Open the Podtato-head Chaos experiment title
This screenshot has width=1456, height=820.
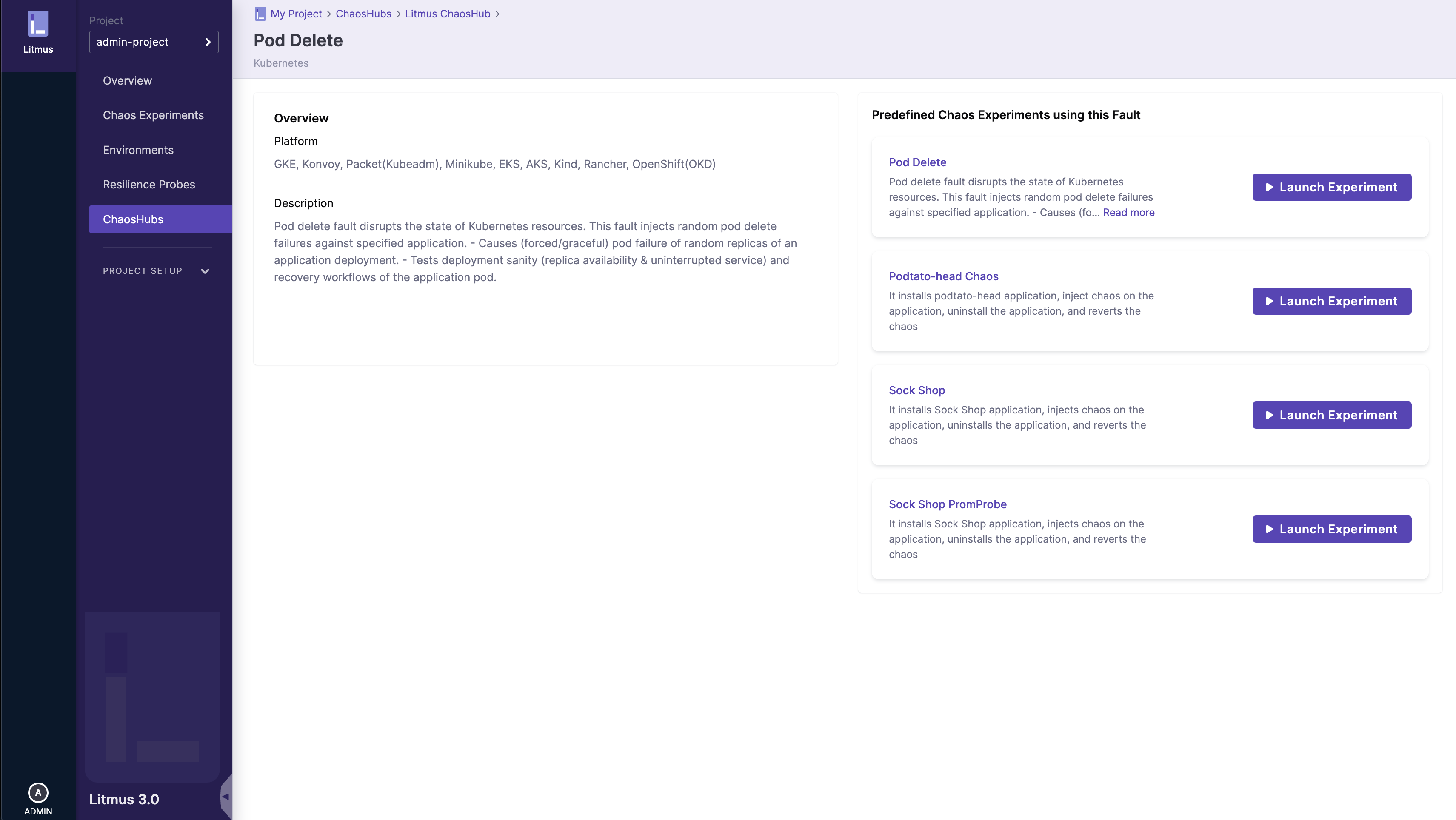[943, 276]
